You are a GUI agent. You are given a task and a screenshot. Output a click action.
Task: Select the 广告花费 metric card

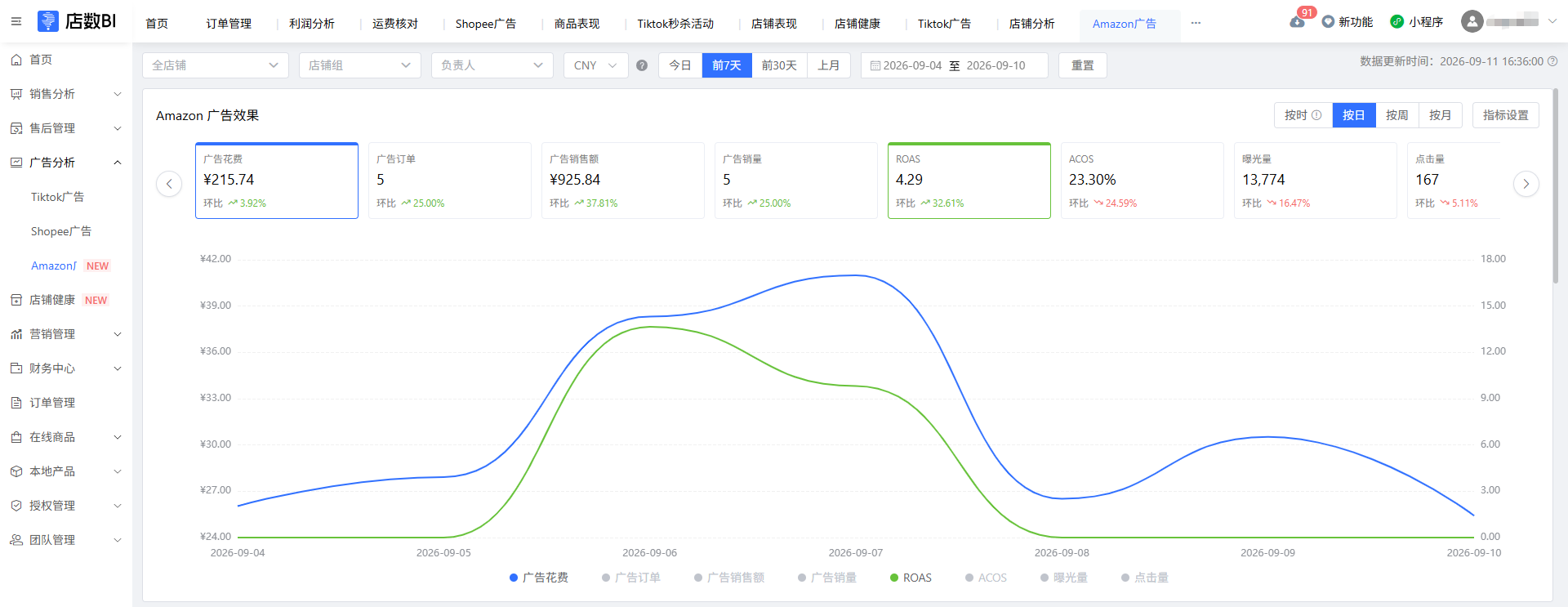(x=277, y=181)
